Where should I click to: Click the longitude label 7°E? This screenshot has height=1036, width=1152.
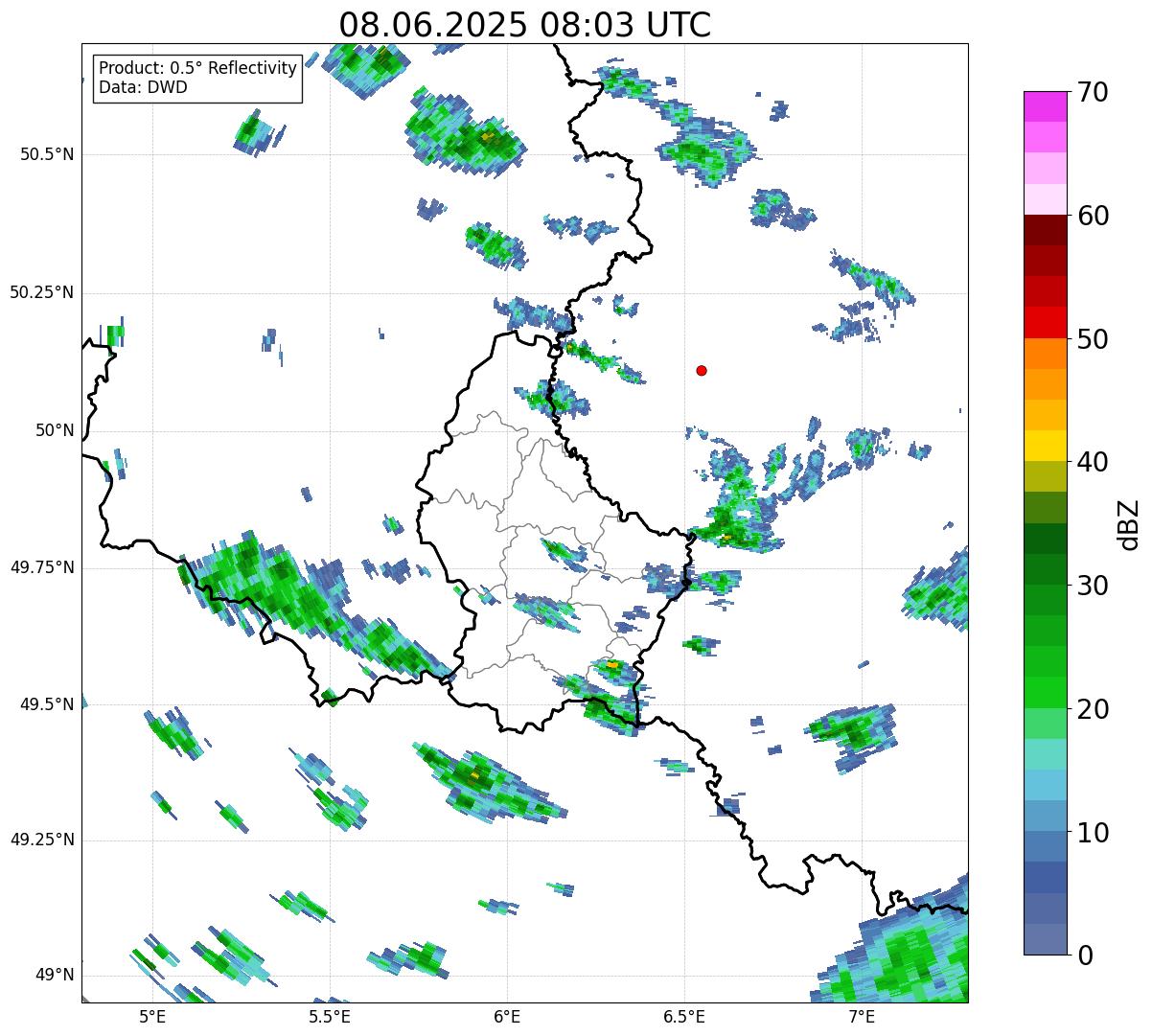[x=862, y=1016]
